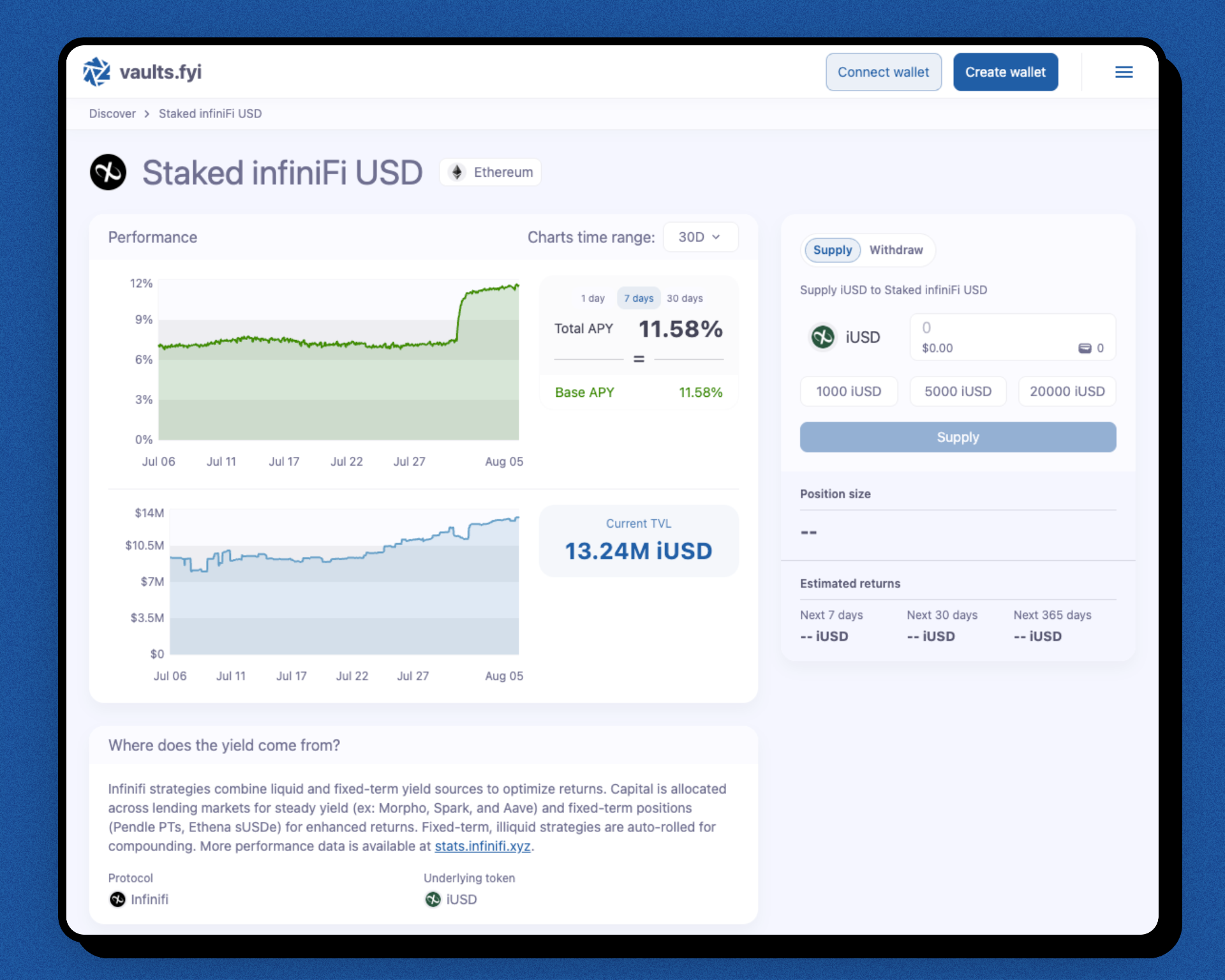Click the APY performance chart
The height and width of the screenshot is (980, 1225).
pos(338,359)
